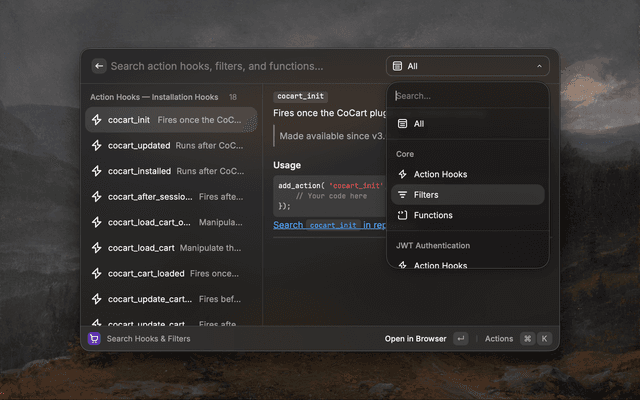Screen dimensions: 640x400
Task: Click Open in Browser action
Action: [x=416, y=339]
